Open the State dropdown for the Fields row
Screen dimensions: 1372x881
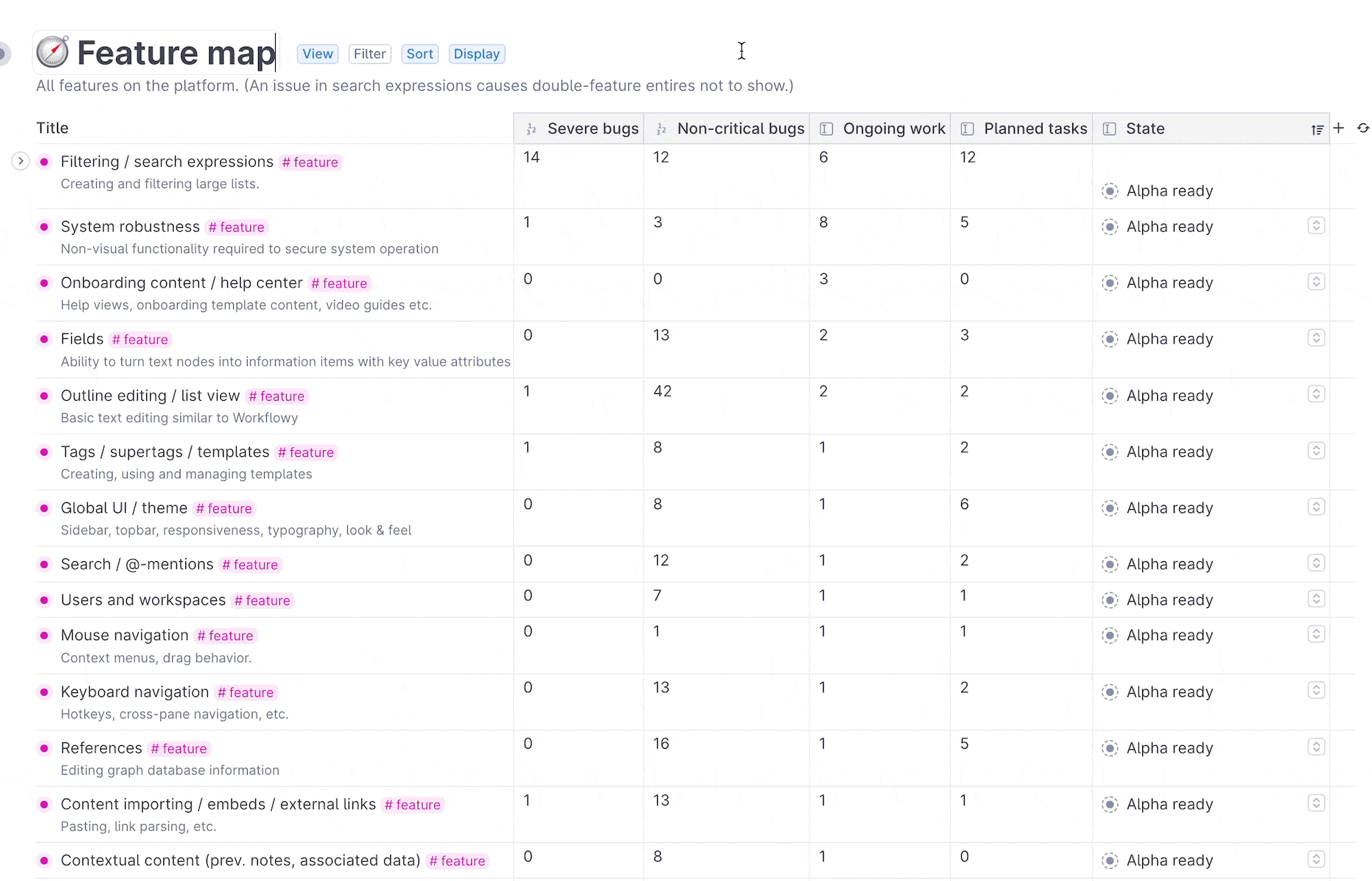click(x=1316, y=338)
